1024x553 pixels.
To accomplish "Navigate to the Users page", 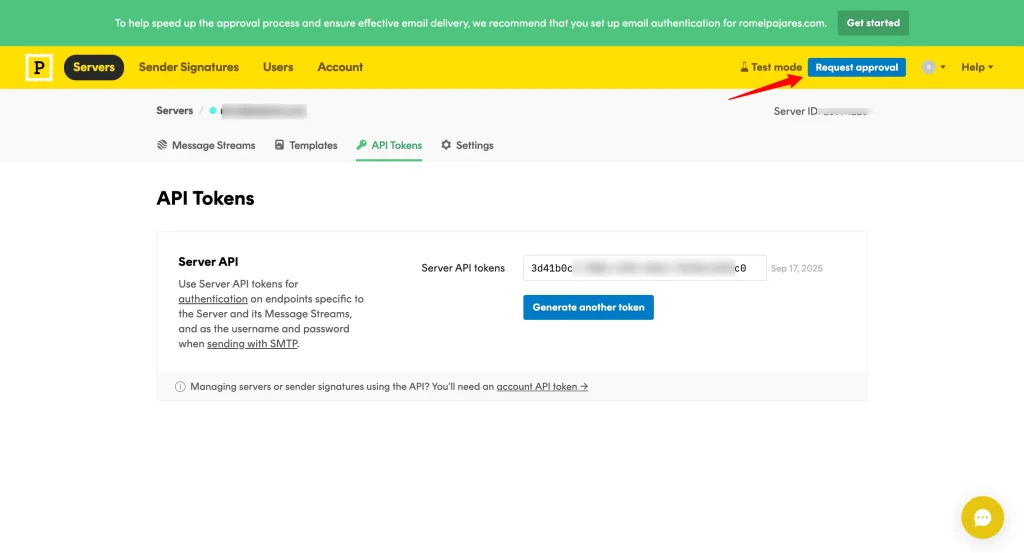I will point(278,67).
